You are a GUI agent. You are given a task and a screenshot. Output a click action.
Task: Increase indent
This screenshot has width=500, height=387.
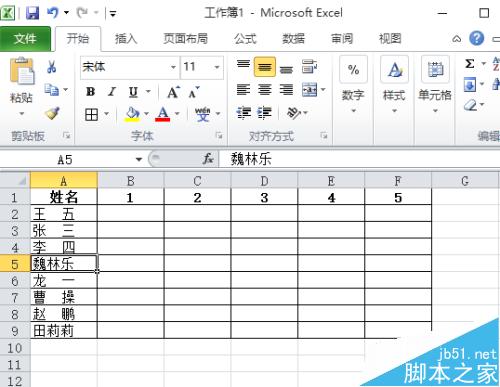pos(265,113)
